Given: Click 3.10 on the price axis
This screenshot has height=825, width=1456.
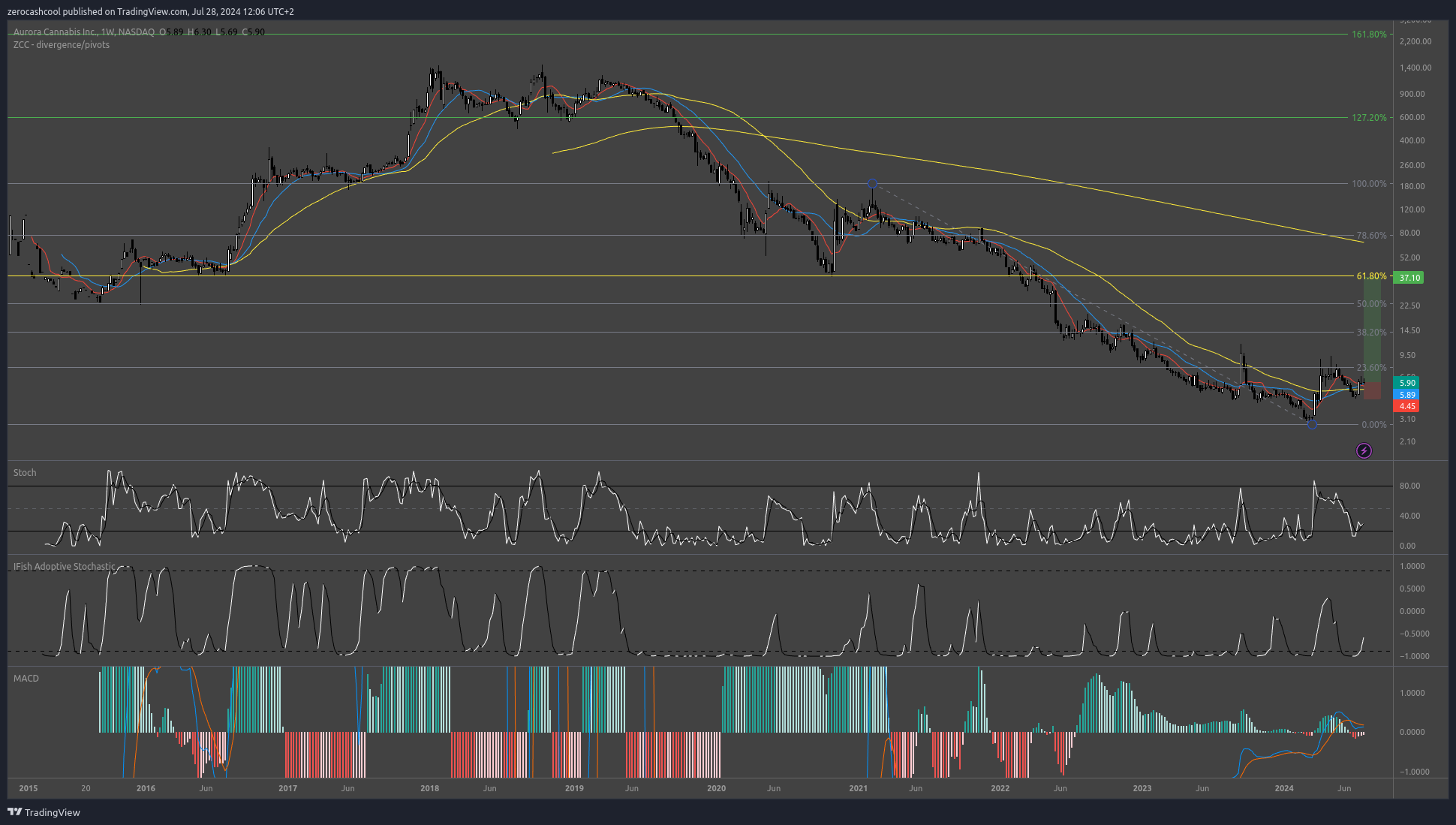Looking at the screenshot, I should pos(1408,419).
